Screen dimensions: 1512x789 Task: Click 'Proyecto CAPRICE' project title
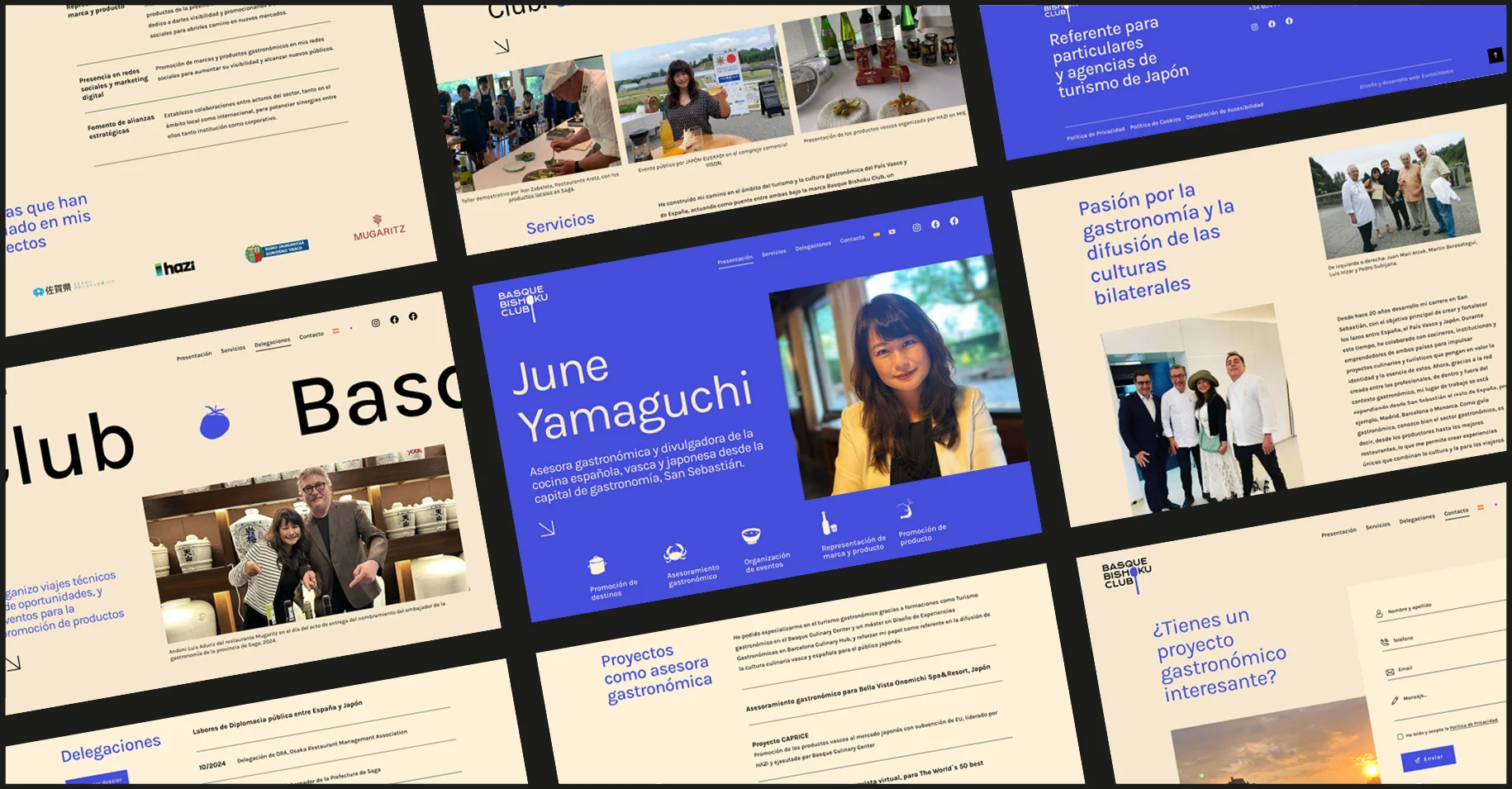tap(780, 739)
